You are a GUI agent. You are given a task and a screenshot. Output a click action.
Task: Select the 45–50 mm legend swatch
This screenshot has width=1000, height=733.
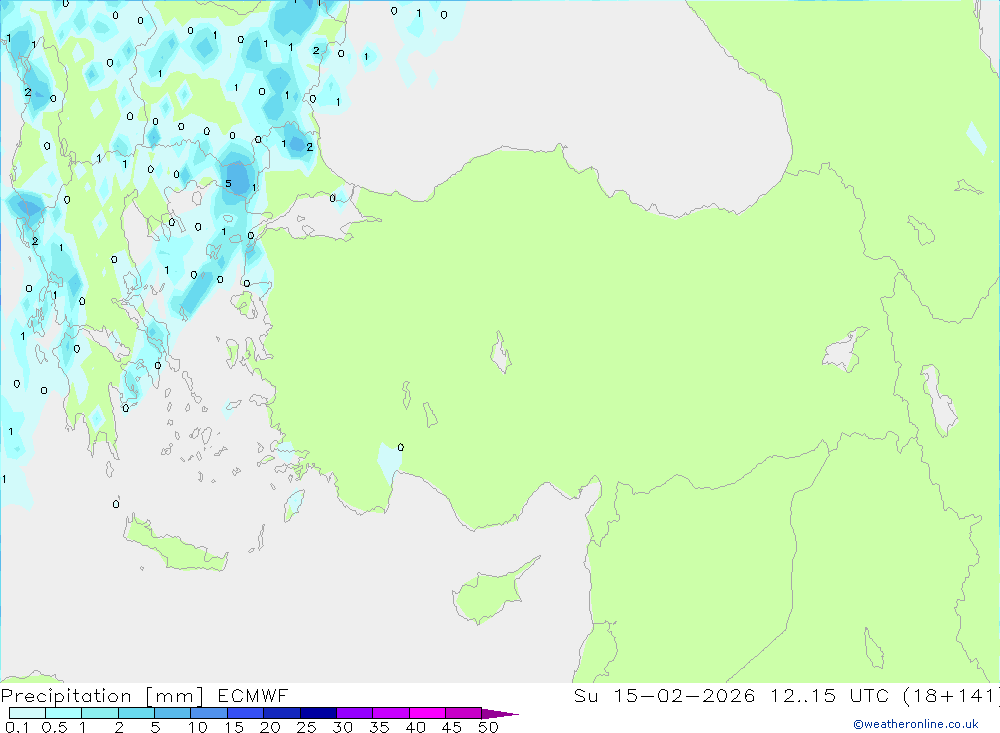(464, 713)
